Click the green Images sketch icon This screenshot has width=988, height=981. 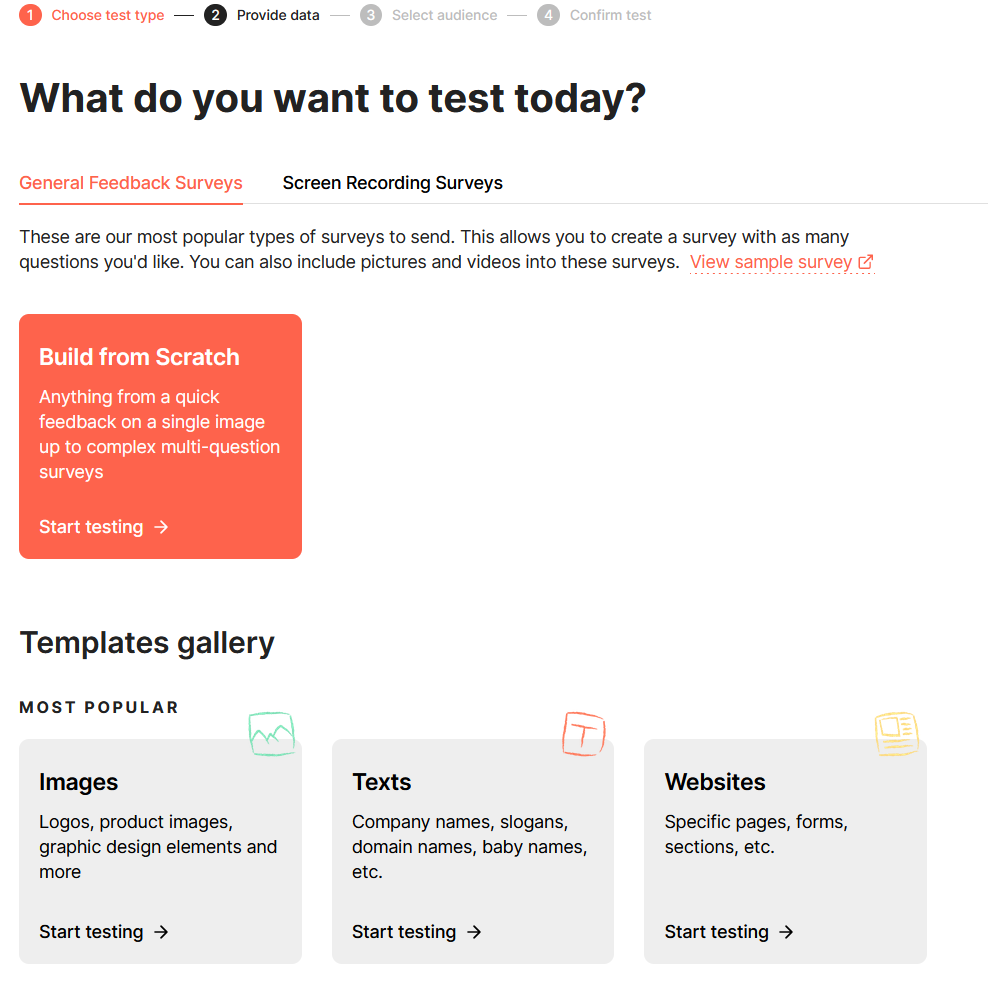point(271,733)
